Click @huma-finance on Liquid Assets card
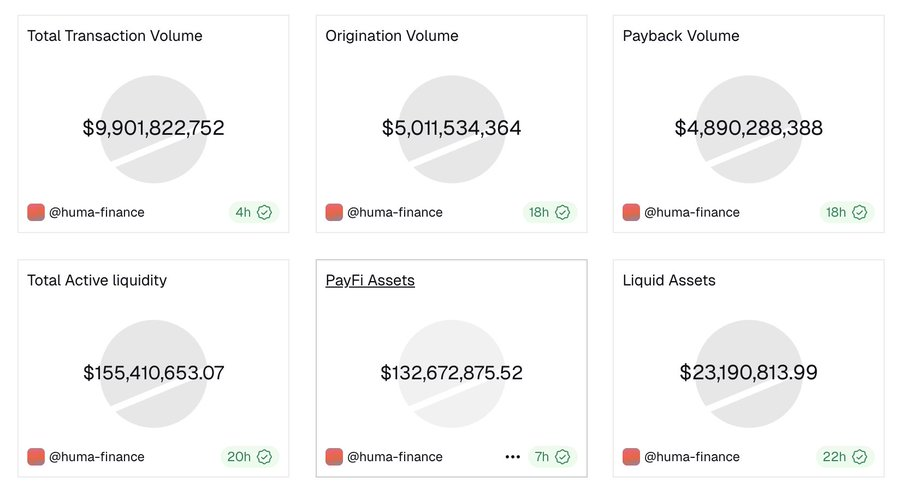 (692, 457)
